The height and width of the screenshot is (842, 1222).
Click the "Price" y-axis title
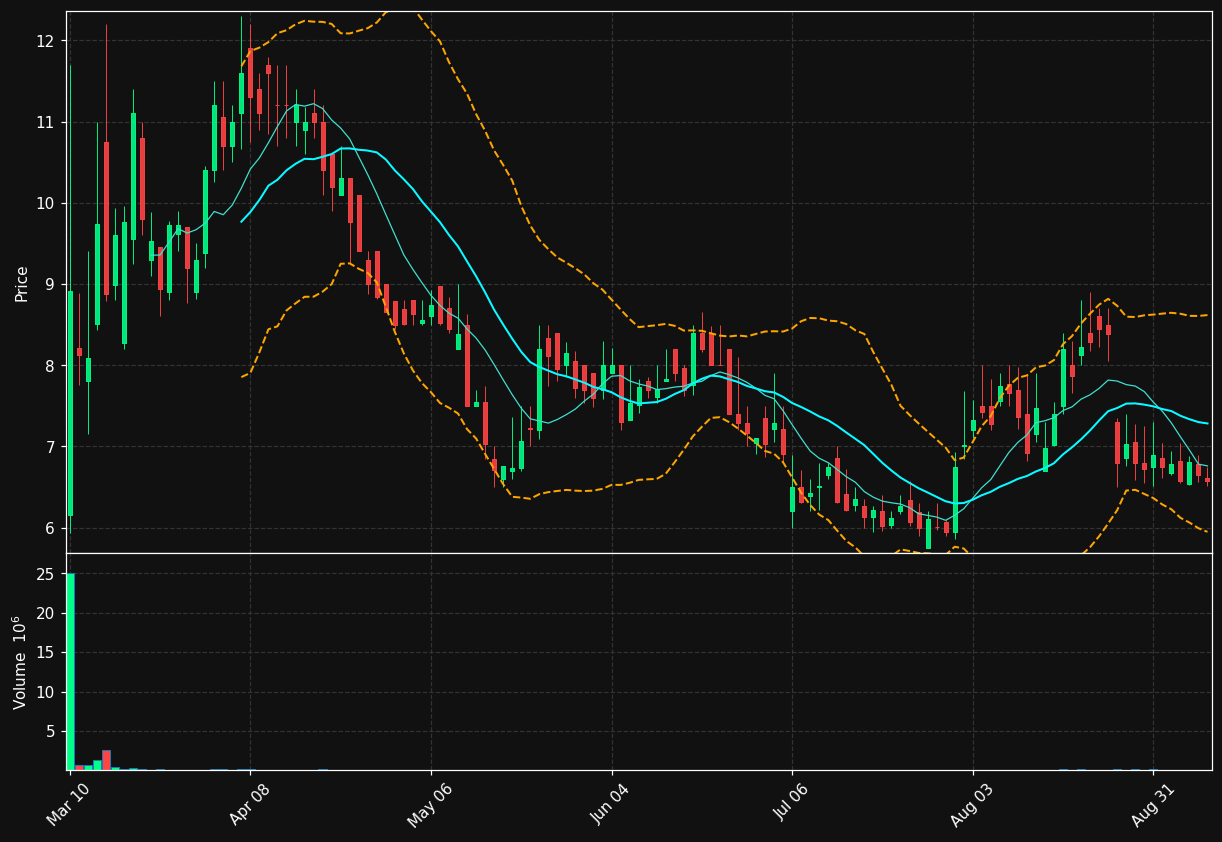click(x=21, y=283)
